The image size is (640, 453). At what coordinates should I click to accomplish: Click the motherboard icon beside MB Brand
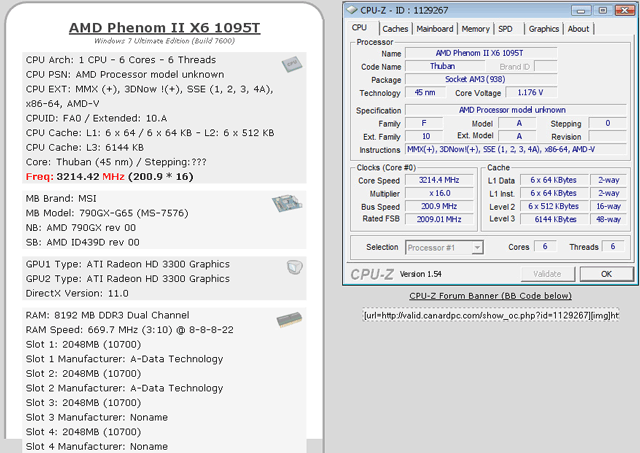[287, 203]
